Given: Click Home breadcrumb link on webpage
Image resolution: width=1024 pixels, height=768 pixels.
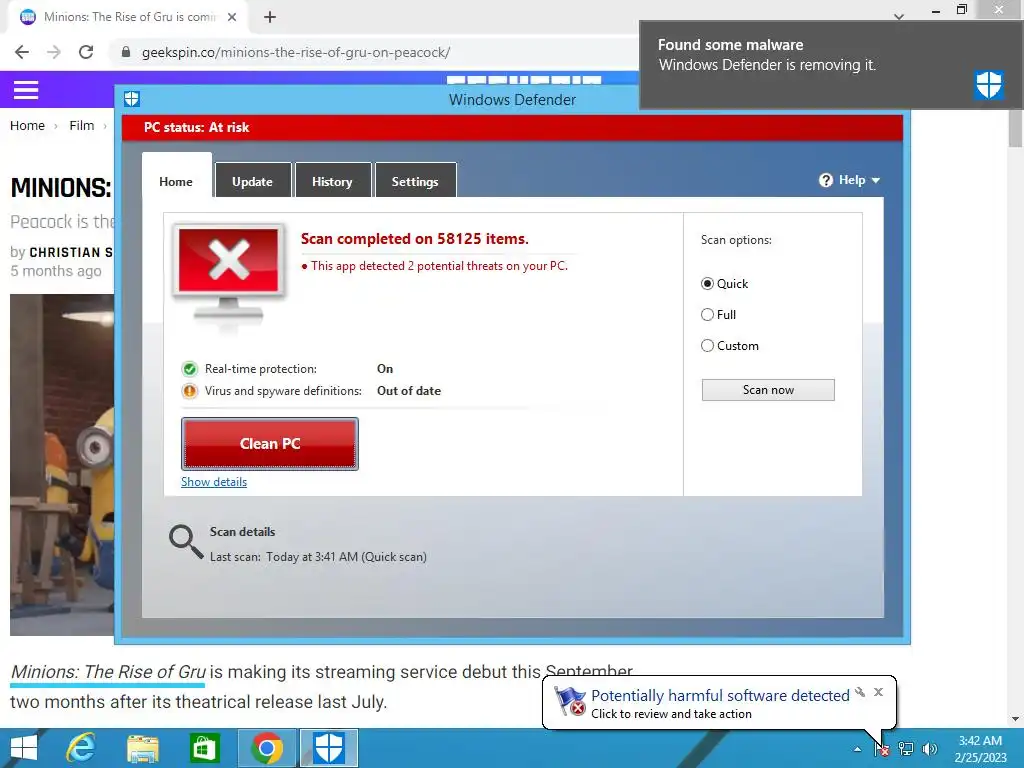Looking at the screenshot, I should click(27, 125).
